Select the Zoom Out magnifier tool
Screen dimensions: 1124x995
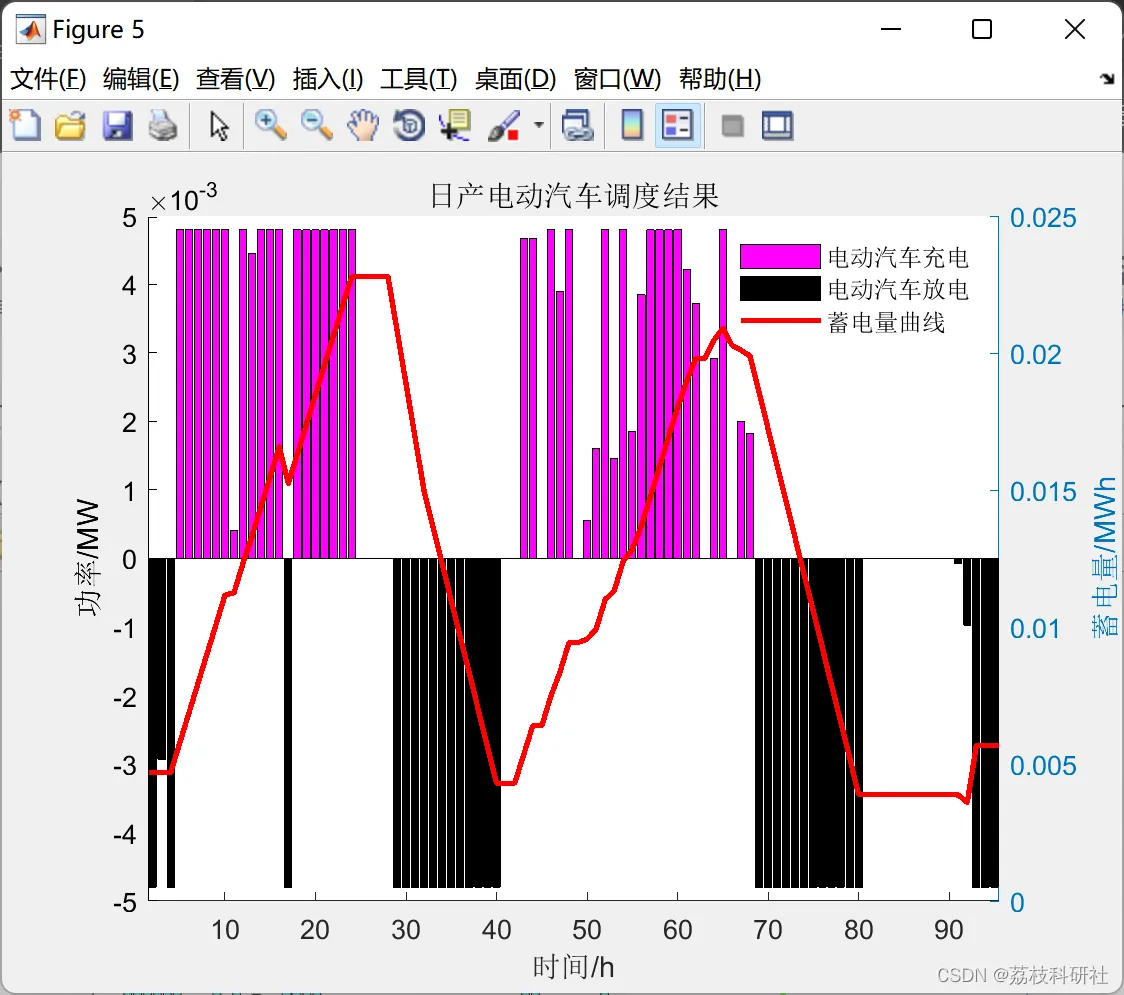317,125
